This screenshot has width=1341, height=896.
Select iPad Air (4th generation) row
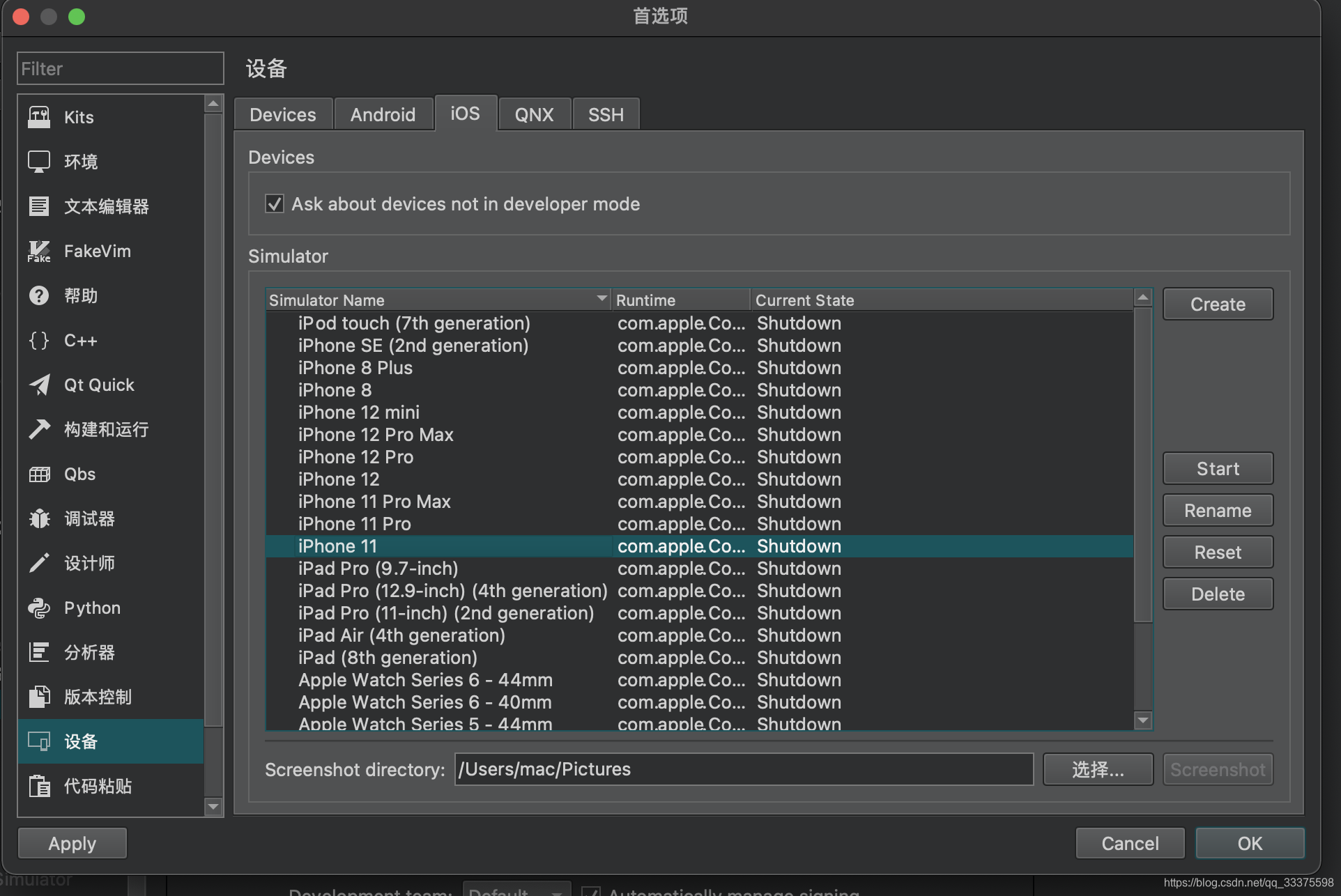pyautogui.click(x=699, y=635)
